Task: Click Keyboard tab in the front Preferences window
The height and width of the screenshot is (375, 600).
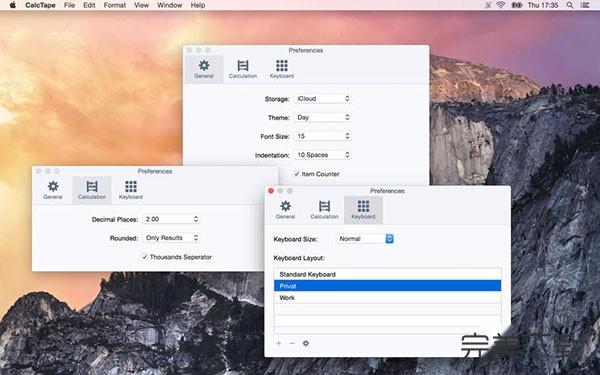Action: (x=363, y=209)
